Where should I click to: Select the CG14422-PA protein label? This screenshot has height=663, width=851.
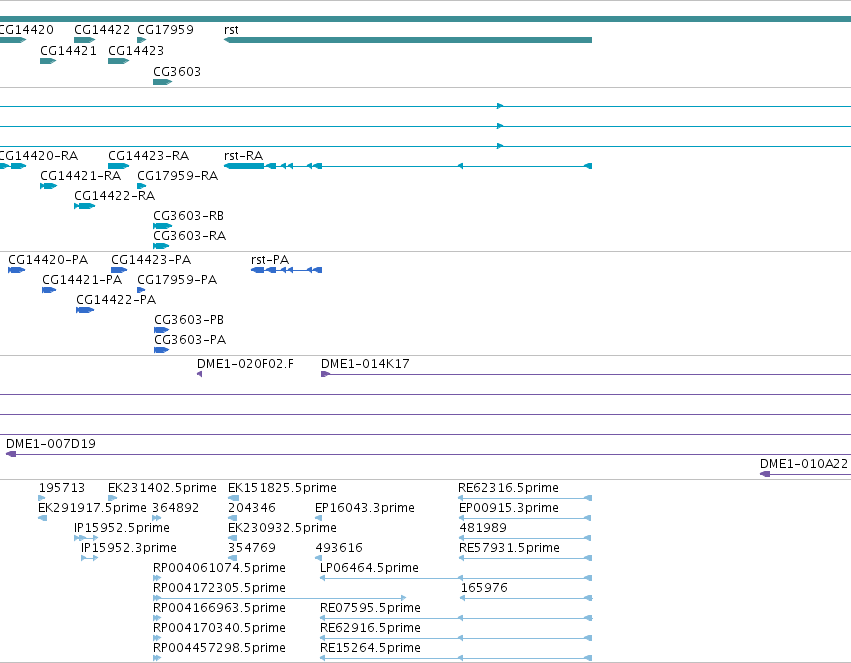coord(116,300)
